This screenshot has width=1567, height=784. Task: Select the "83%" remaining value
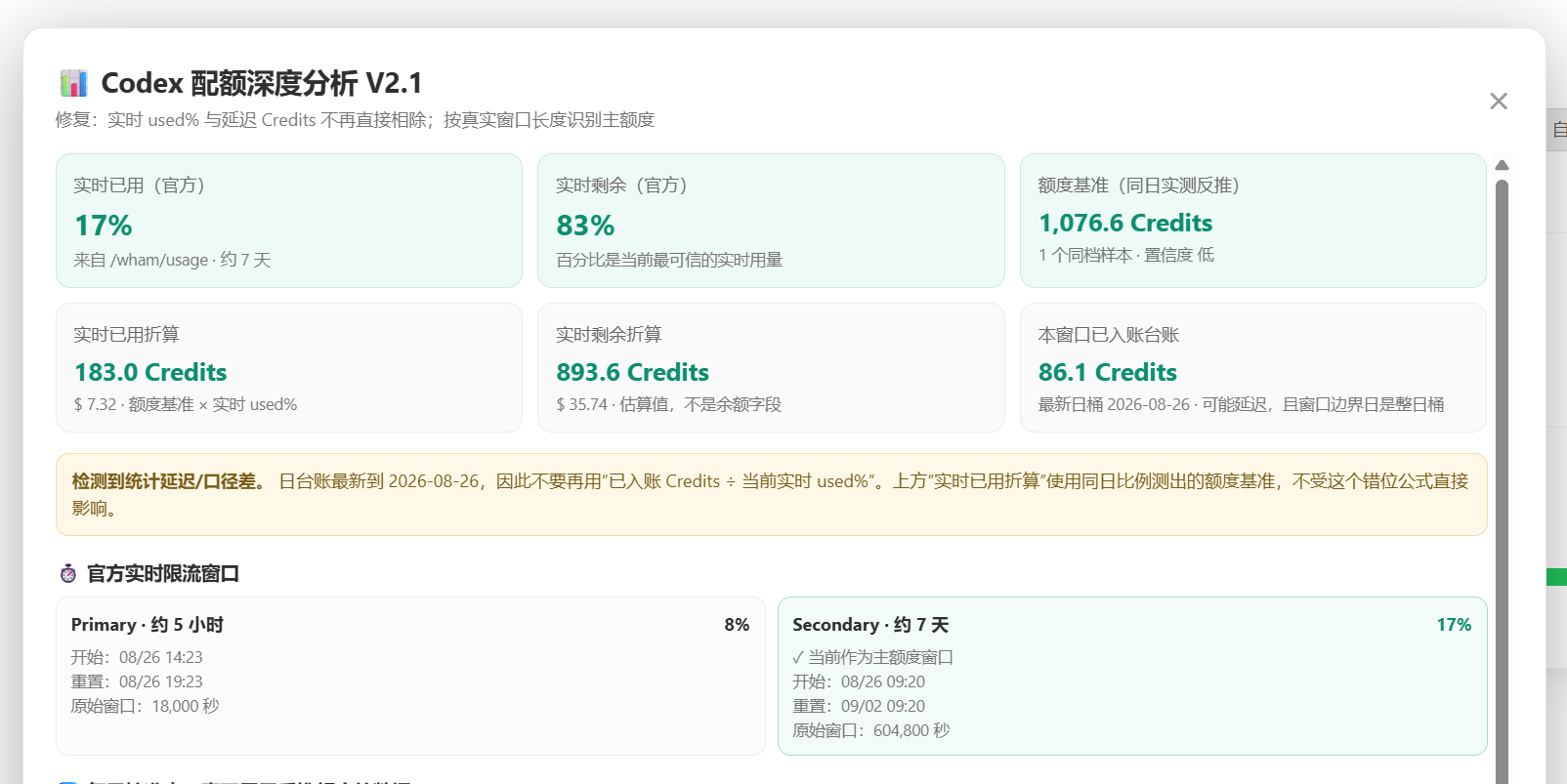click(585, 226)
